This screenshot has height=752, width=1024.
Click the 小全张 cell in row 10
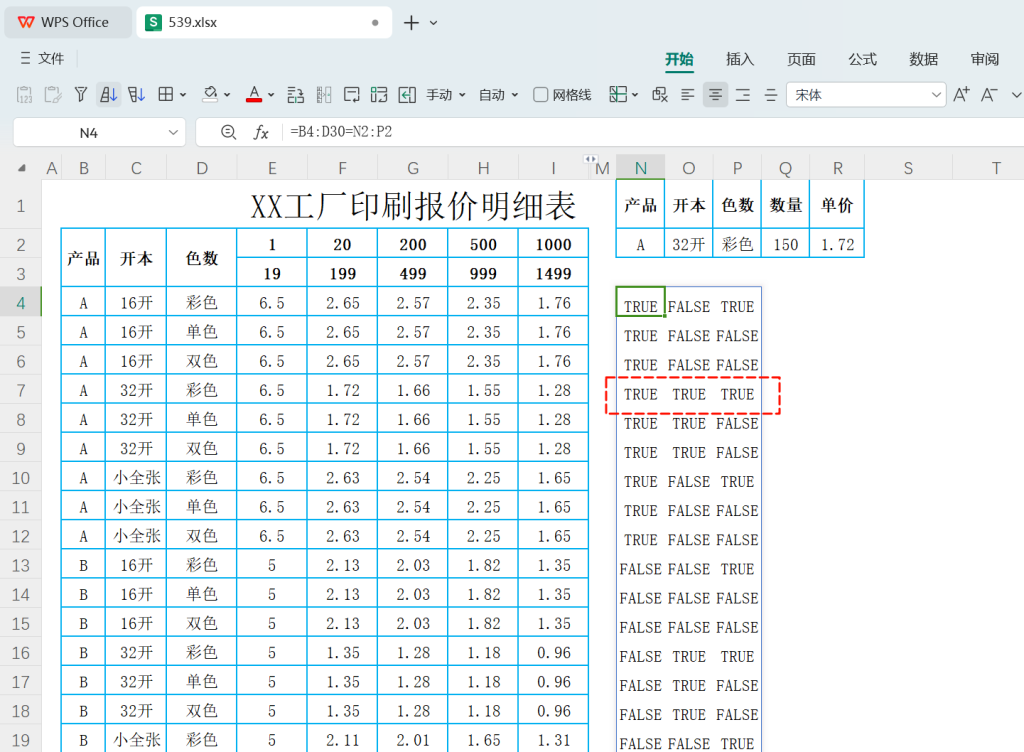(x=136, y=478)
